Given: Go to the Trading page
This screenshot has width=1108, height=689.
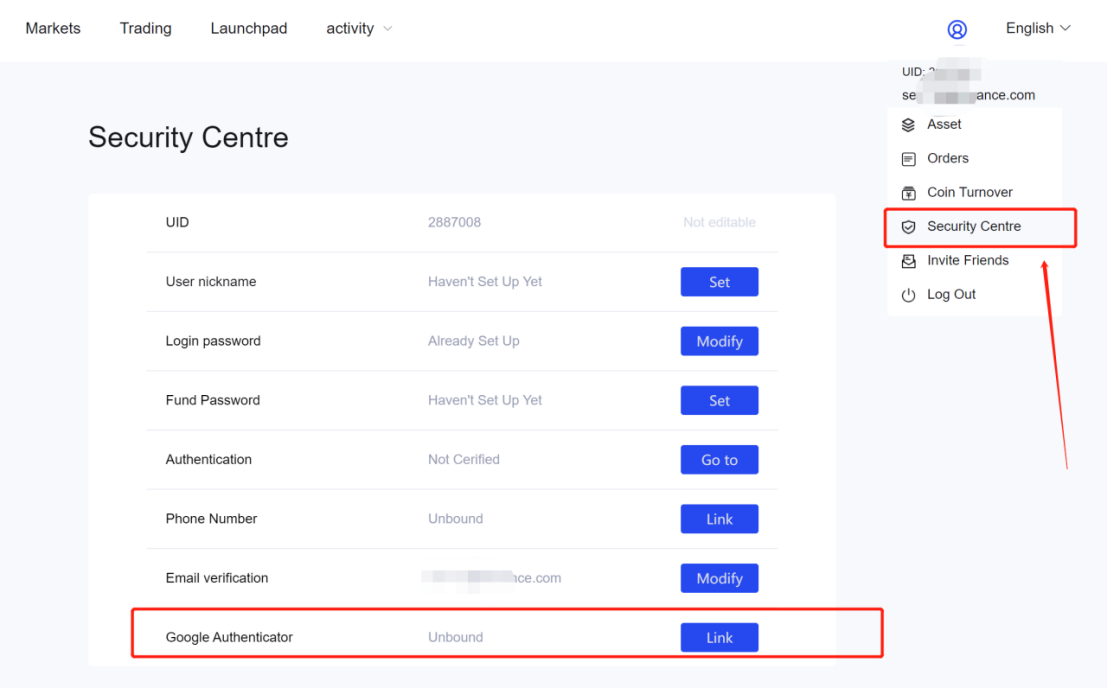Looking at the screenshot, I should click(145, 29).
